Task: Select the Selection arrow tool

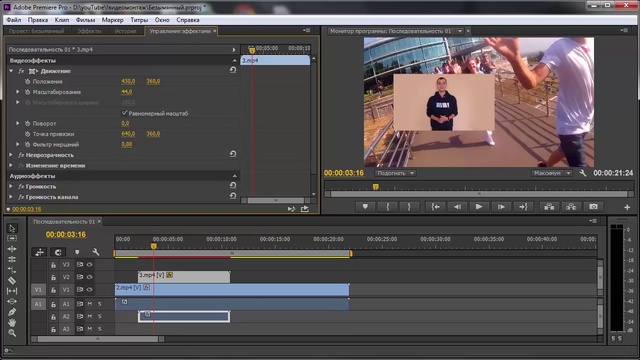Action: (x=12, y=228)
